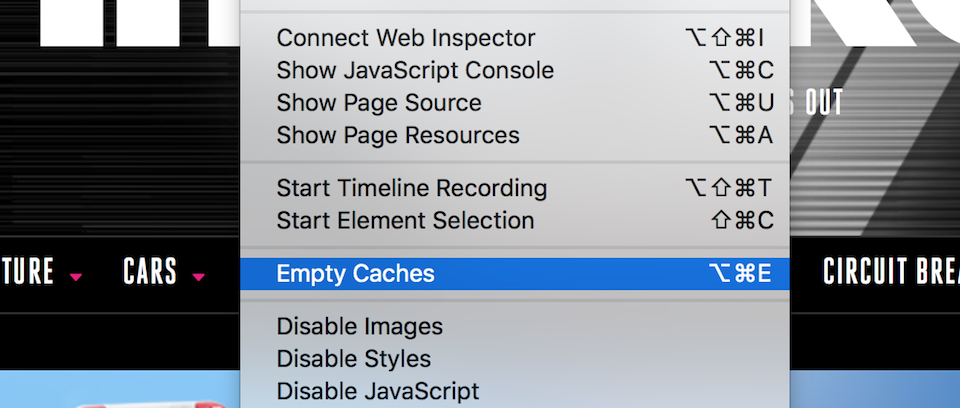The image size is (960, 408).
Task: Choose Start Element Selection
Action: [x=514, y=221]
